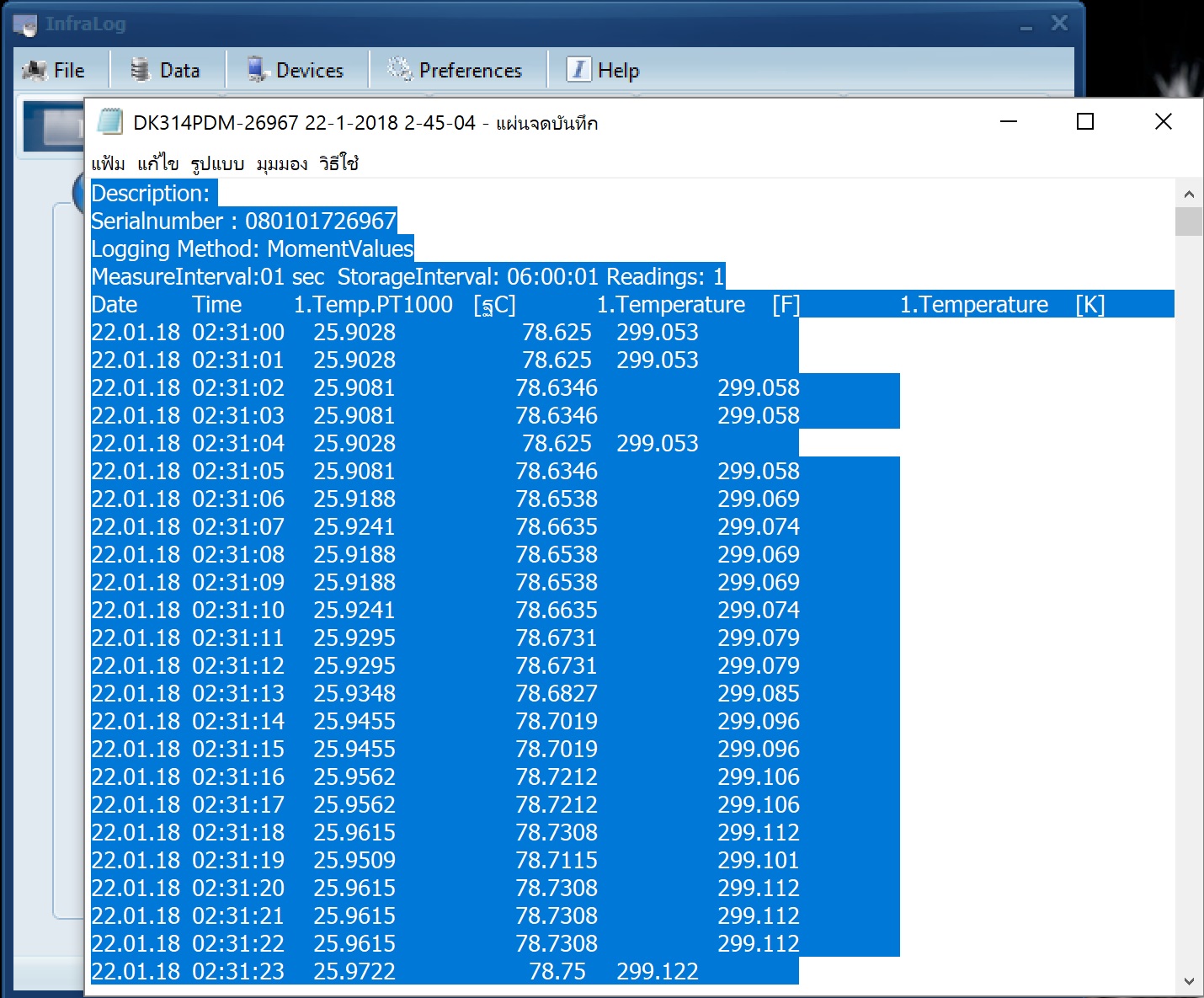Open Preferences with the gear icon
This screenshot has width=1204, height=998.
tap(455, 71)
